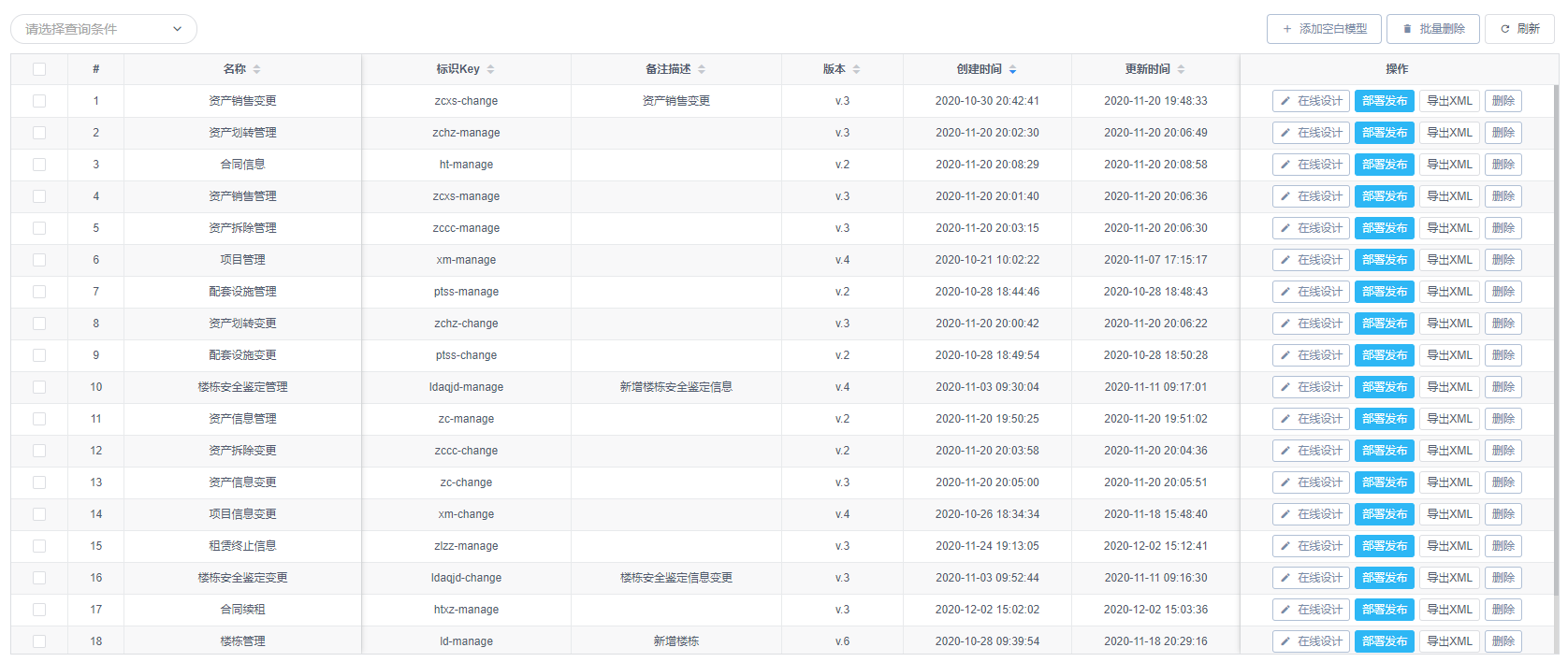
Task: Export XML for 资产信息管理 row
Action: click(1449, 419)
